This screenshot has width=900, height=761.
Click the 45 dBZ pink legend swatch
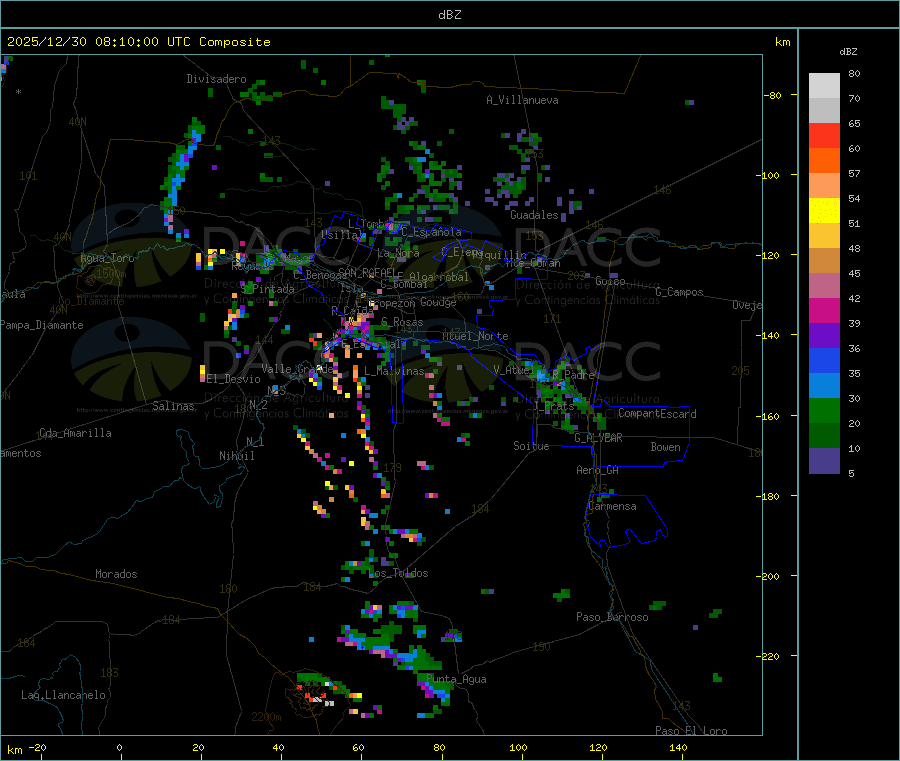tap(824, 286)
